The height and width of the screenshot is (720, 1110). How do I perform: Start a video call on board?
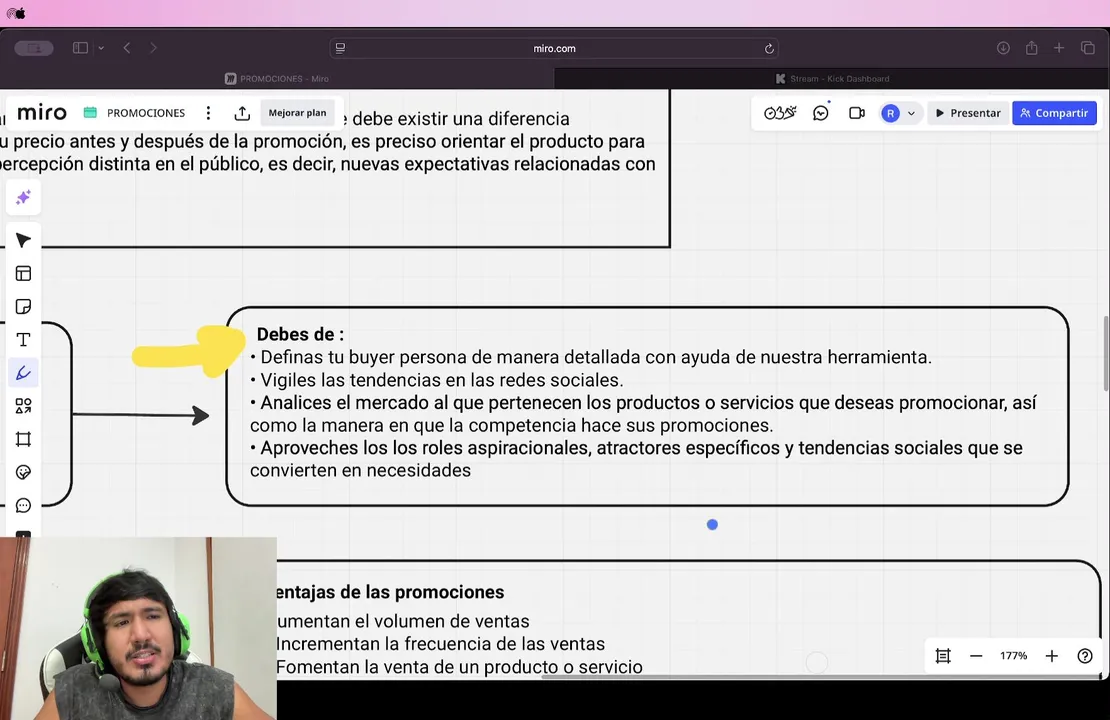pyautogui.click(x=857, y=113)
